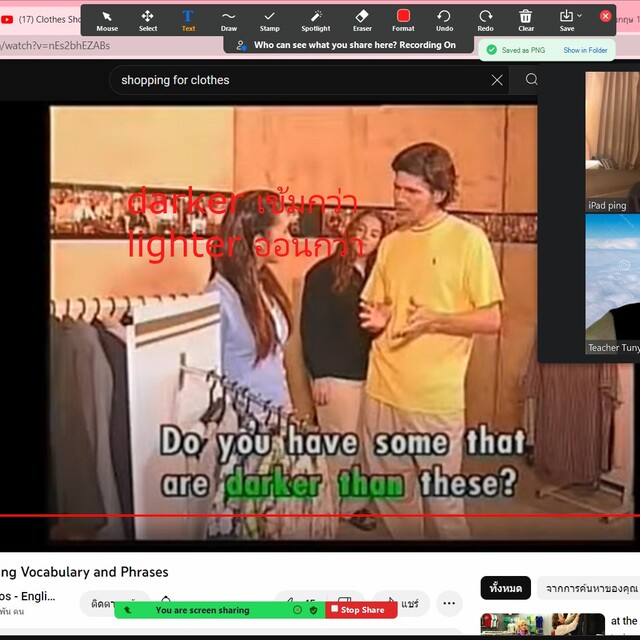Choose the Stamp annotation tool
The height and width of the screenshot is (640, 640).
click(269, 21)
